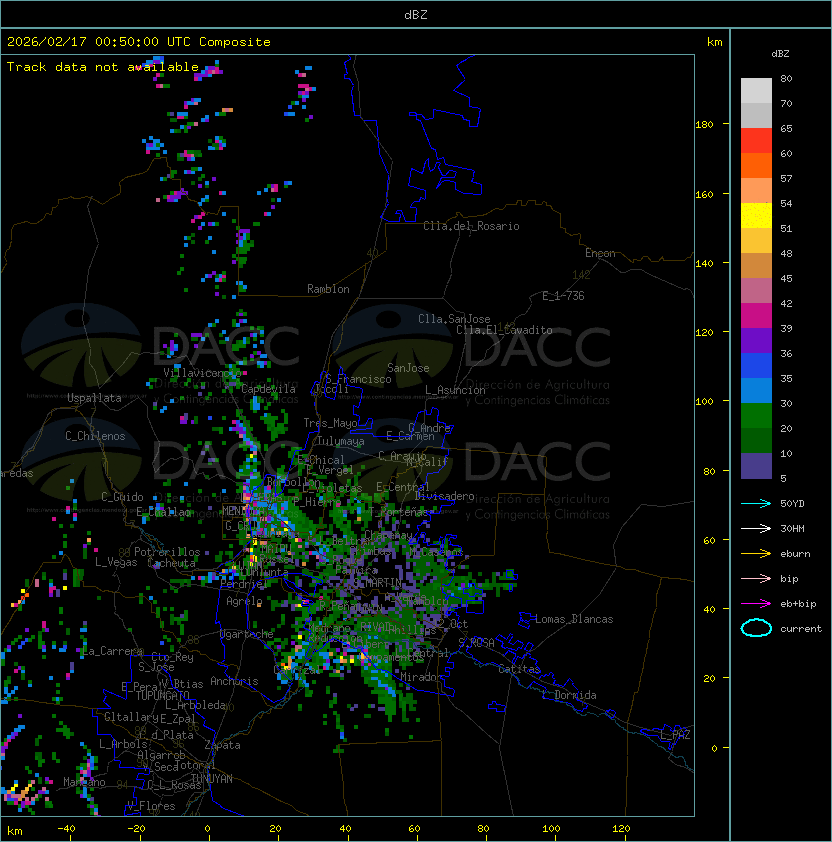
Task: Click the 100 km vertical axis tick
Action: pos(704,402)
